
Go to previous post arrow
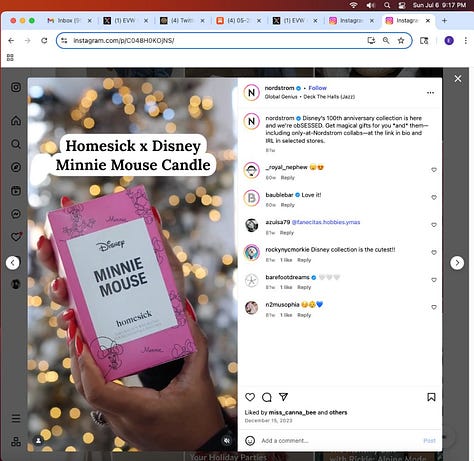[13, 263]
